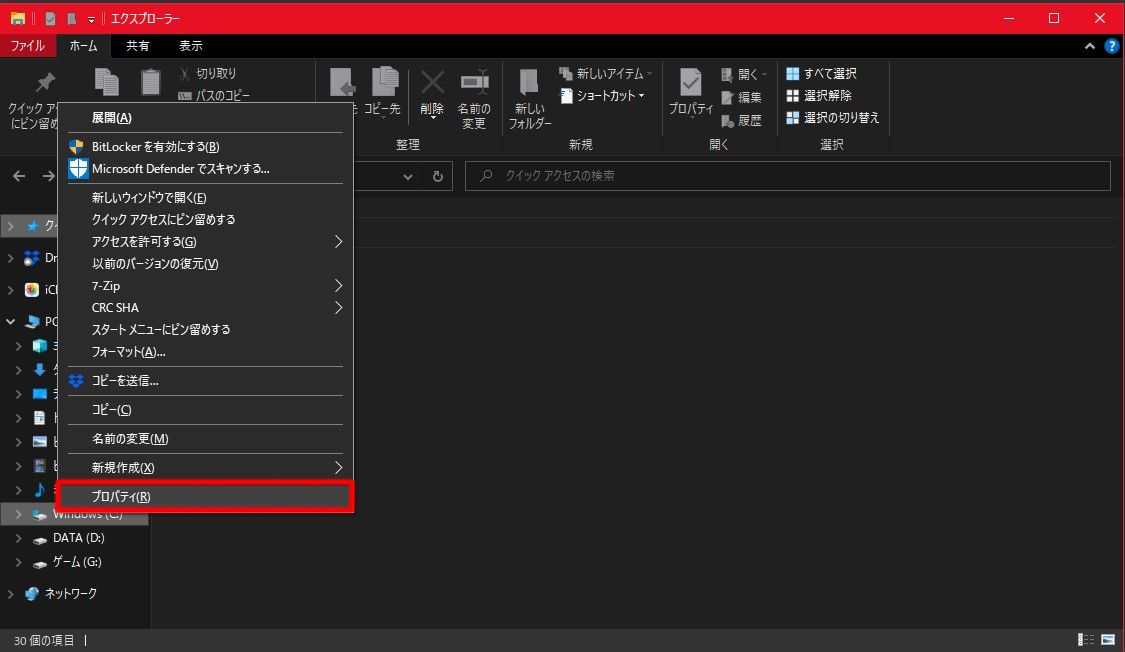Click Select All (すべて選択) in ribbon
This screenshot has width=1125, height=652.
pos(821,74)
